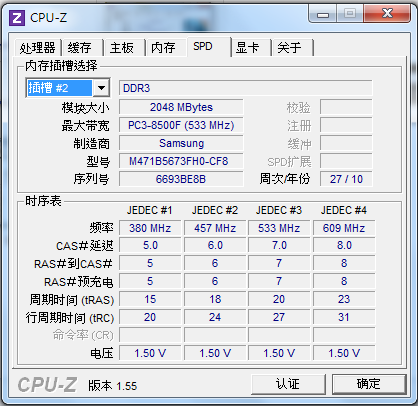The image size is (418, 406).
Task: Click the tRC value 24
Action: (215, 317)
